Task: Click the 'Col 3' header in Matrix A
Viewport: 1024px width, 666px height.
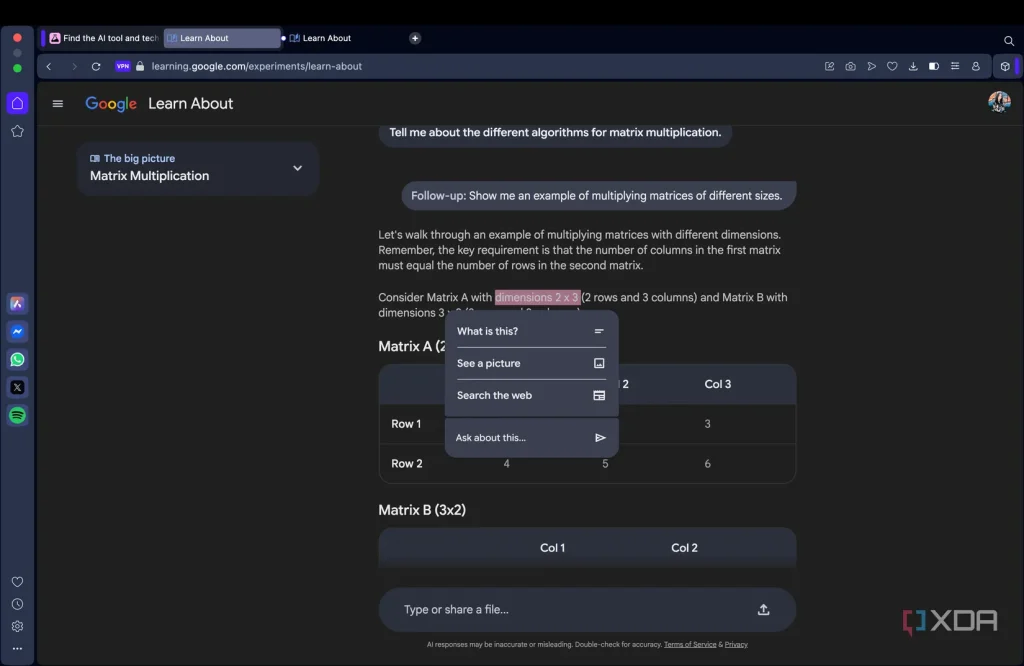Action: [x=718, y=384]
